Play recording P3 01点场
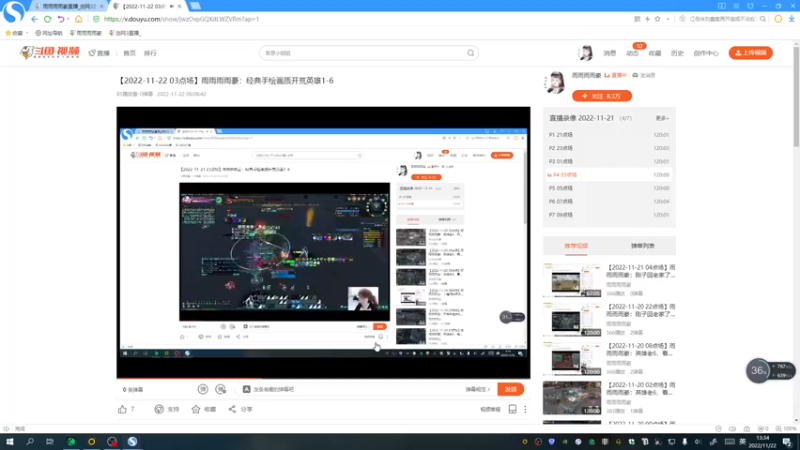Screen dimensions: 800x450 click(x=609, y=161)
